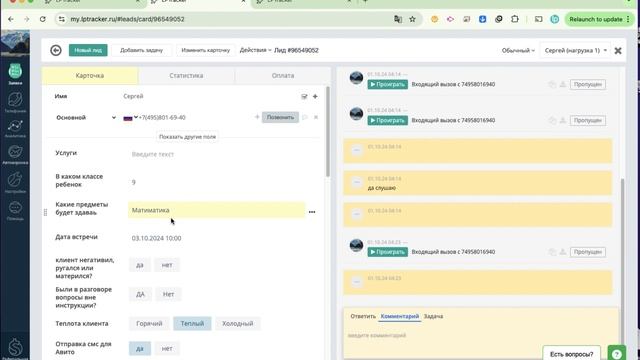Open the browser extensions puzzle icon

515,19
